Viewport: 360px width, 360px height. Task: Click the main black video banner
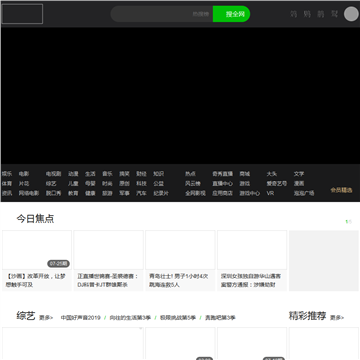(180, 96)
